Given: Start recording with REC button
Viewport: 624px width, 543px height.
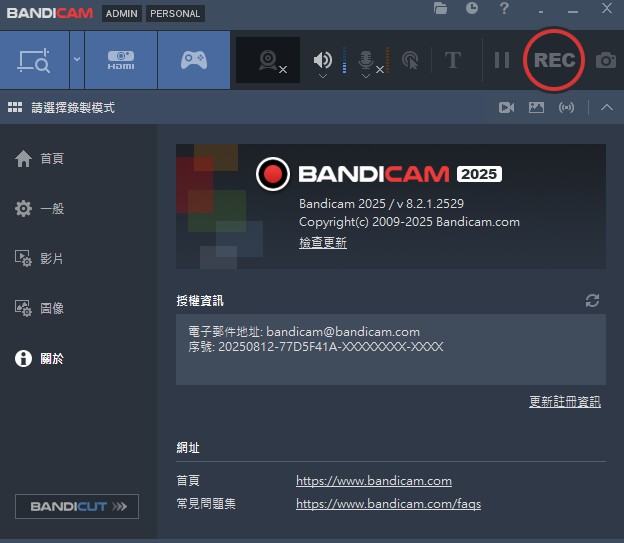Looking at the screenshot, I should click(x=554, y=60).
